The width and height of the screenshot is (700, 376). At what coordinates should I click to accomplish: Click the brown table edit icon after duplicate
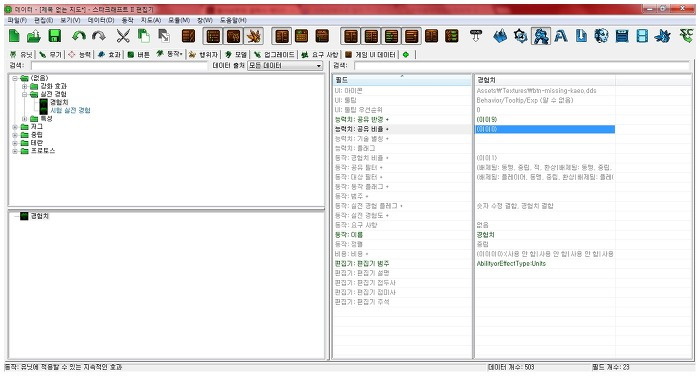point(188,36)
